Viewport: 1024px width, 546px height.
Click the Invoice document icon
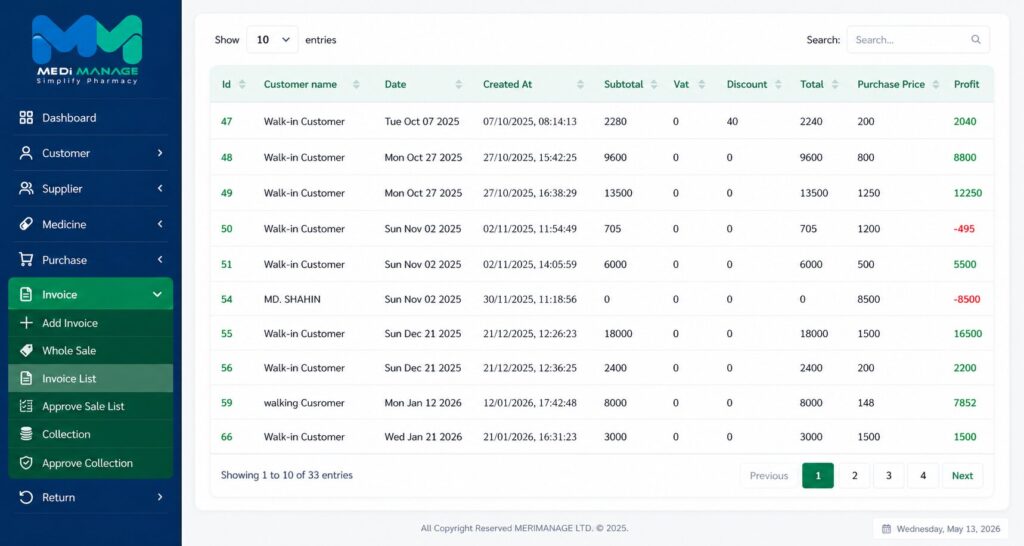pos(26,295)
